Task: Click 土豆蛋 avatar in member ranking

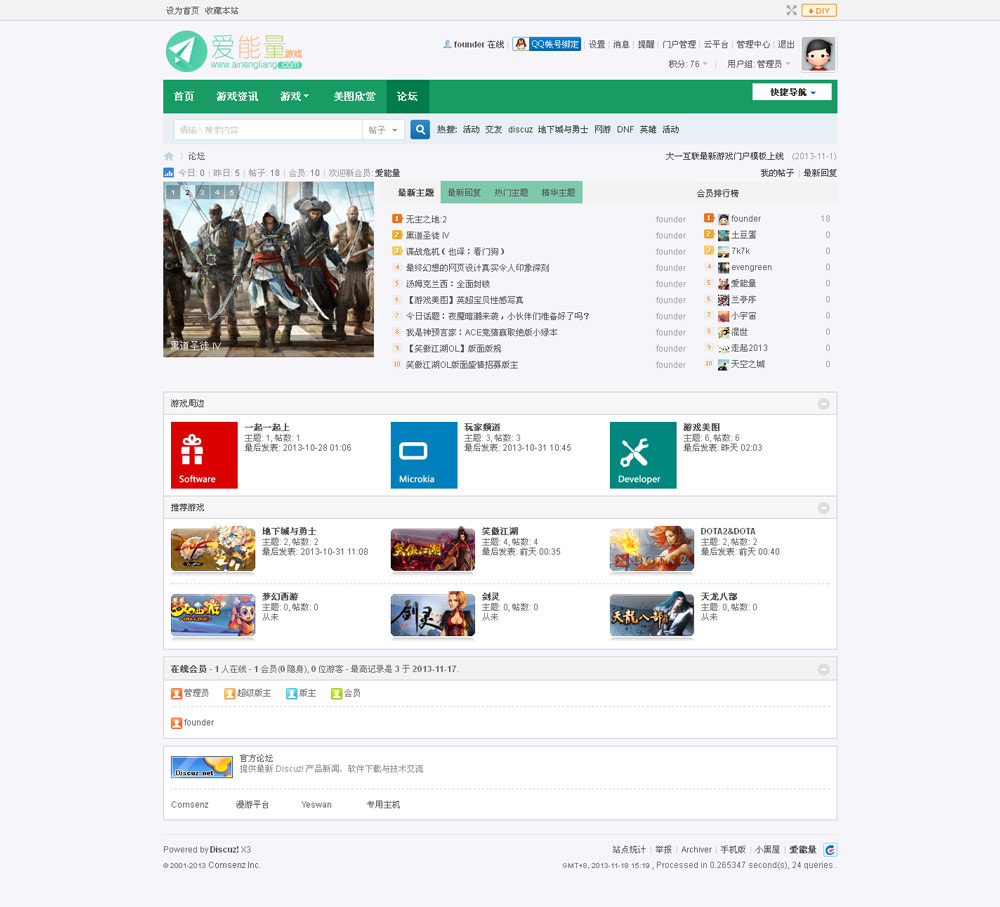Action: click(x=723, y=235)
